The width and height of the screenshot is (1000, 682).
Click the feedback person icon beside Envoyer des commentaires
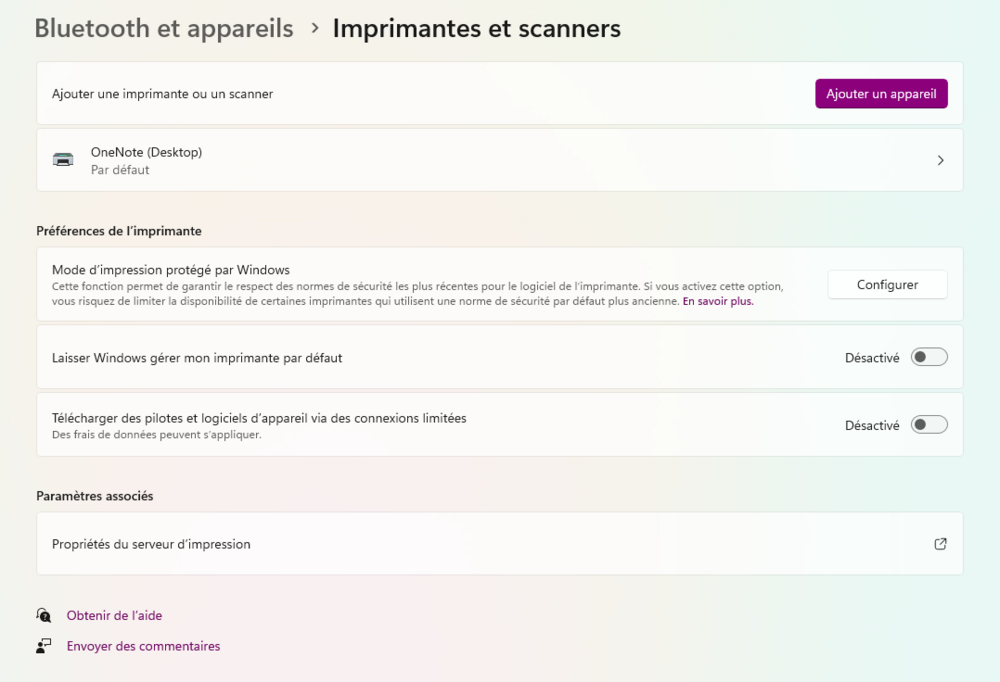click(44, 645)
